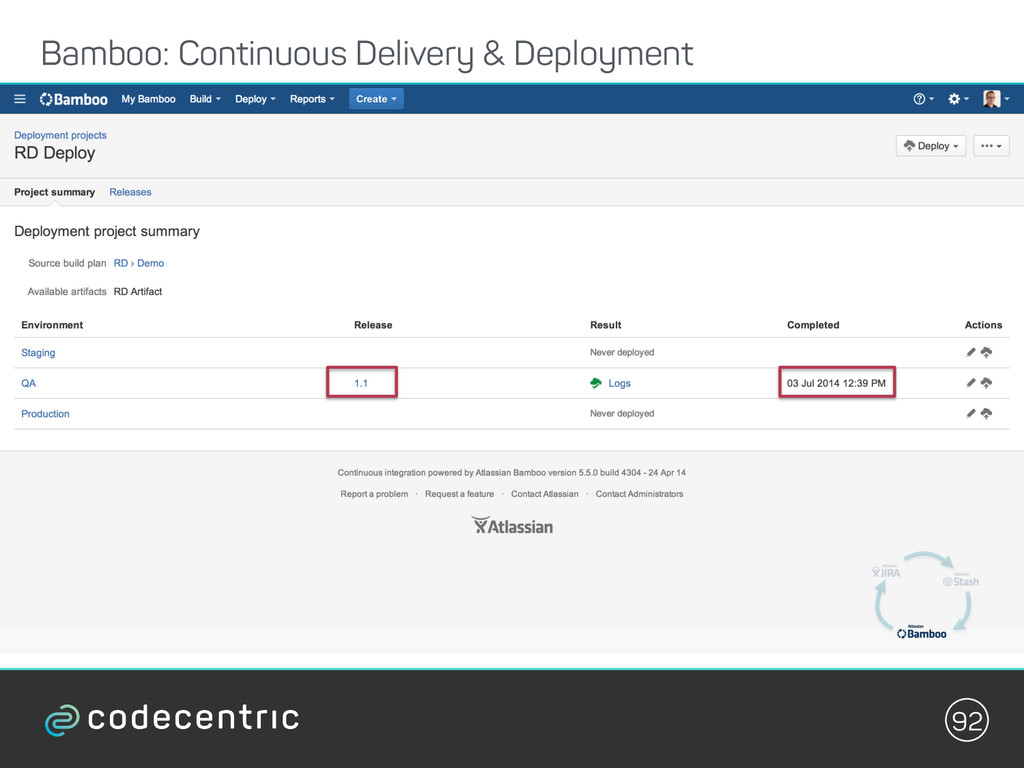Click Report a problem footer link
This screenshot has width=1024, height=768.
(x=374, y=494)
